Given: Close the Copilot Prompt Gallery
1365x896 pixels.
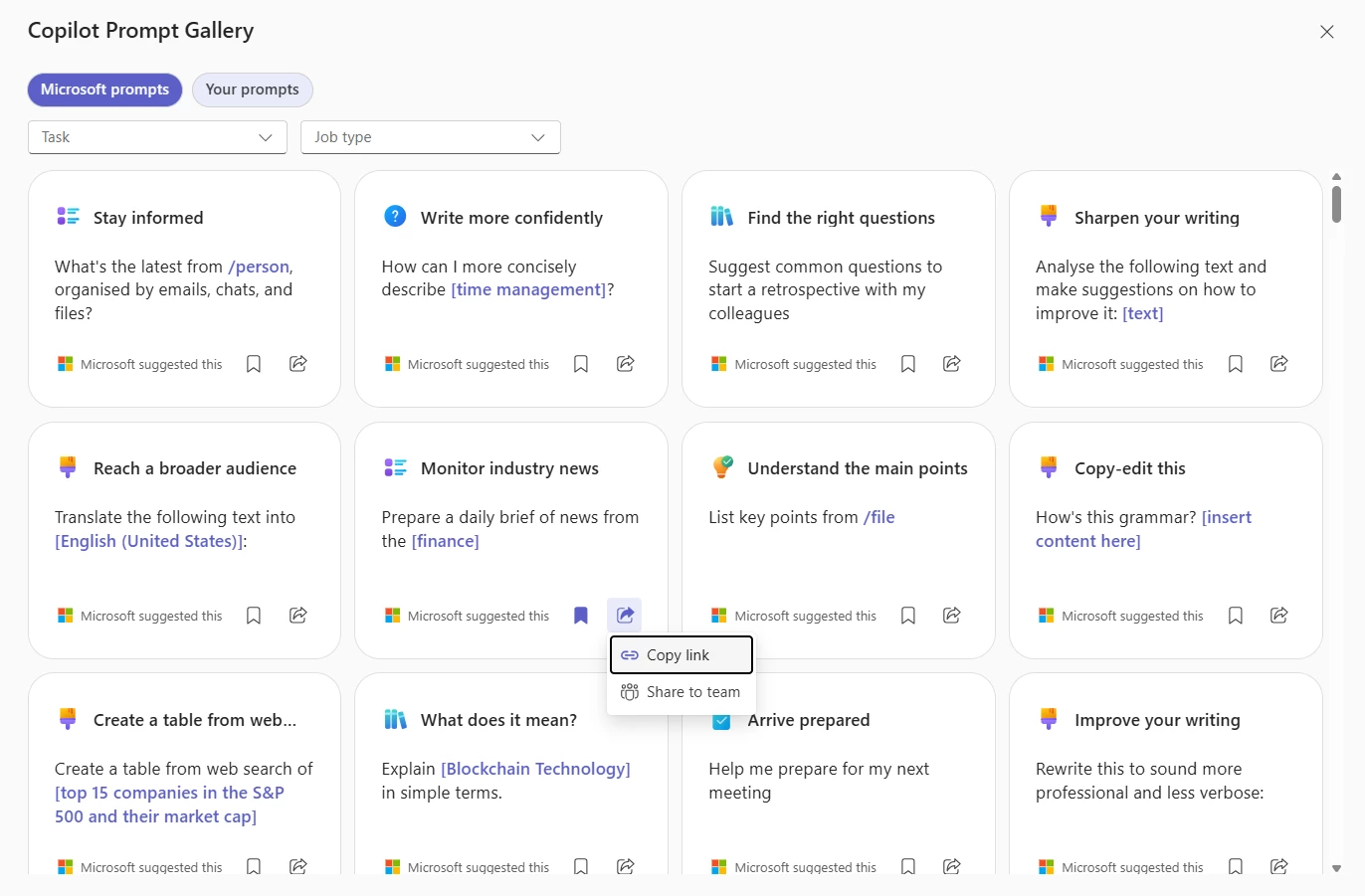Looking at the screenshot, I should tap(1326, 32).
